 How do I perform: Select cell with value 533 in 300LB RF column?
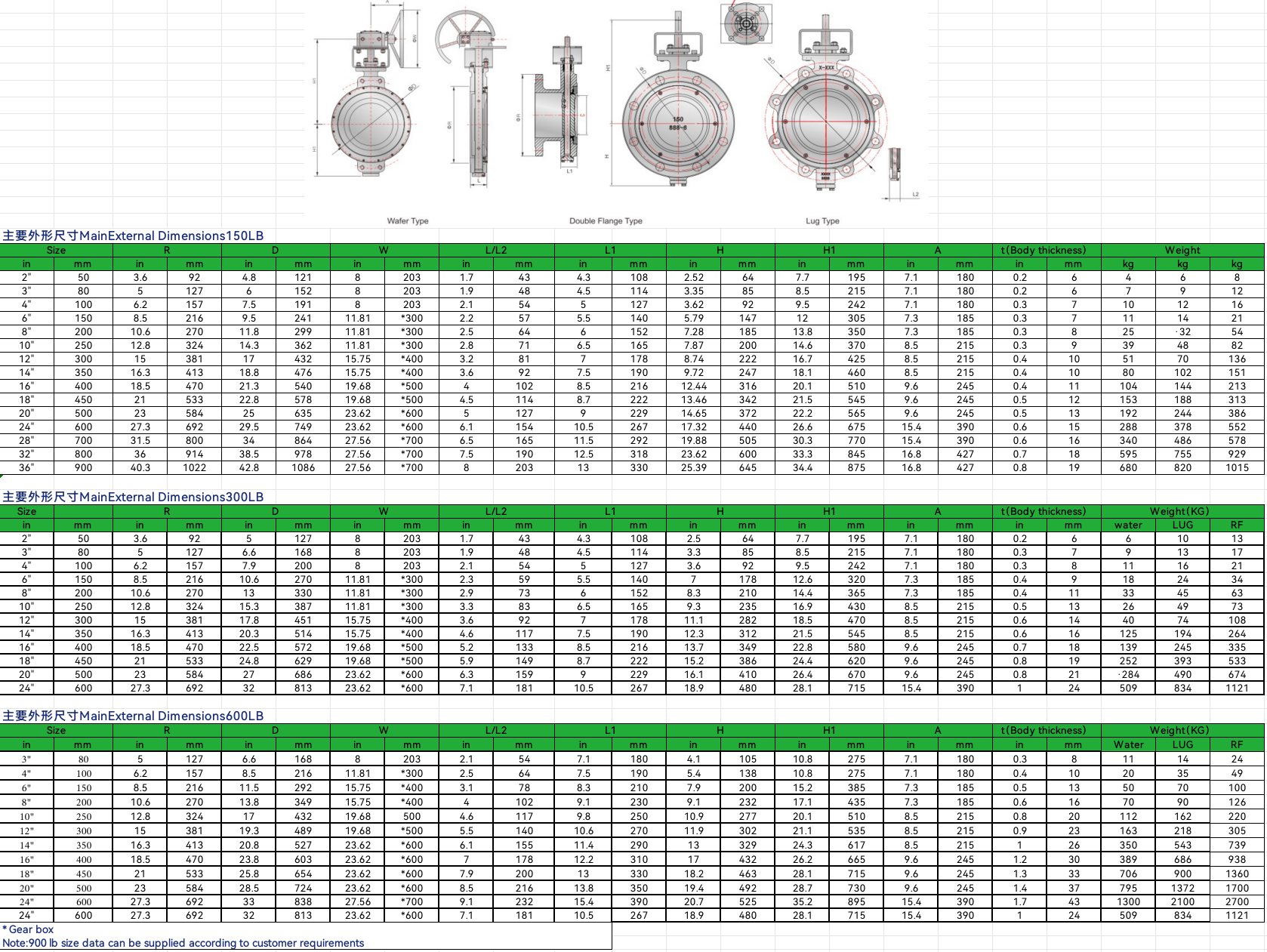coord(1237,661)
